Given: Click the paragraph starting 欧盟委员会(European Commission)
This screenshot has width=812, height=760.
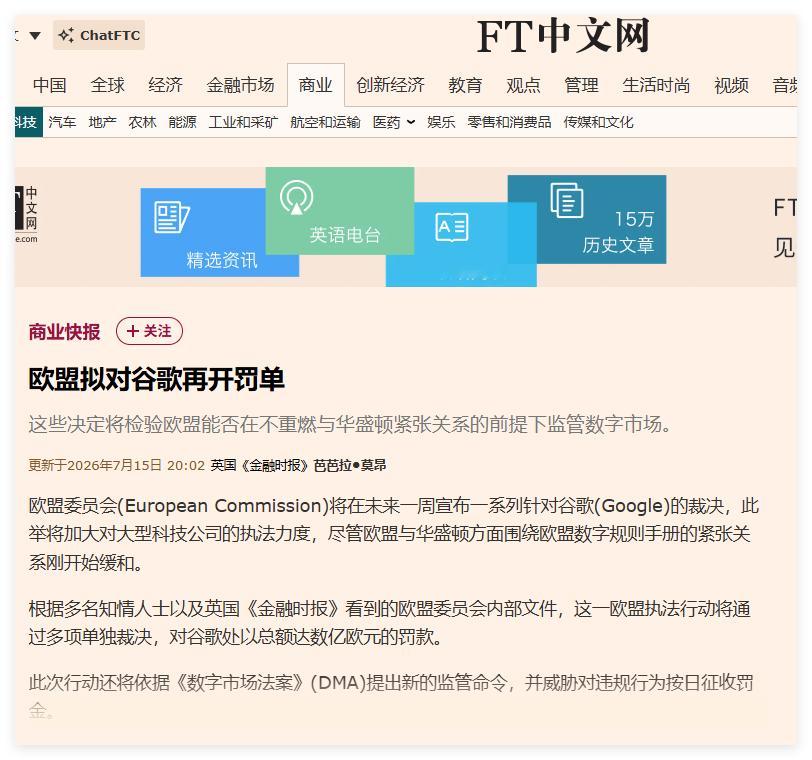Looking at the screenshot, I should click(394, 534).
